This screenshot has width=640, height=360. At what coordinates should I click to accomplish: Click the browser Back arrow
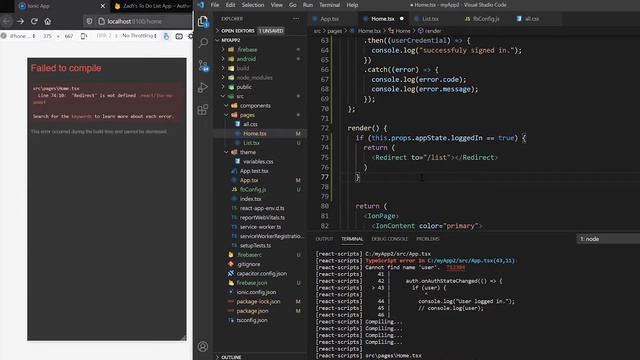tap(7, 21)
